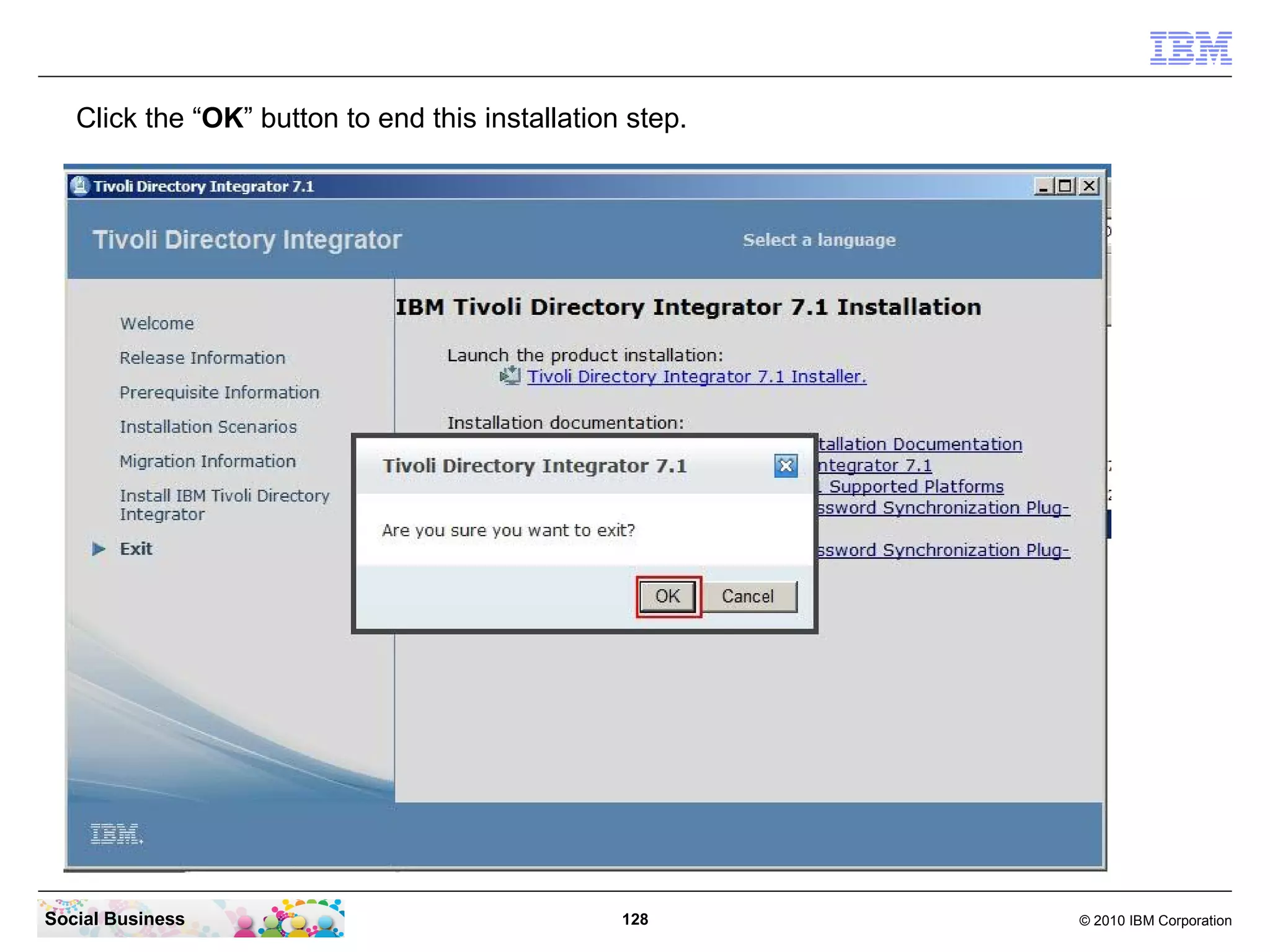Click the IBM Tivoli Directory Integrator 7.1 Installation heading

(688, 307)
